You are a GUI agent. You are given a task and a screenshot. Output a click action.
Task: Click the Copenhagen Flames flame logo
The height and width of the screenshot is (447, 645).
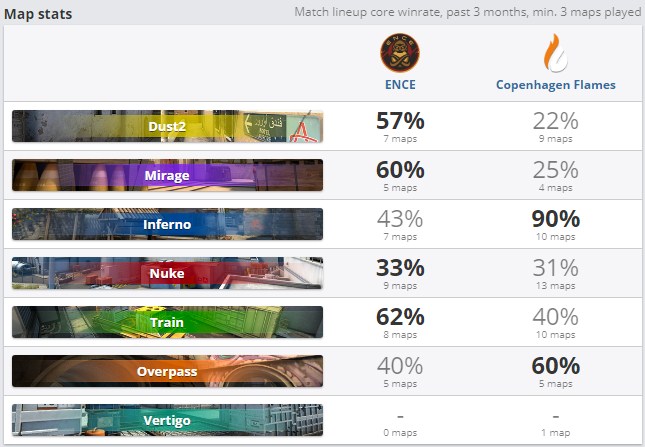coord(555,52)
